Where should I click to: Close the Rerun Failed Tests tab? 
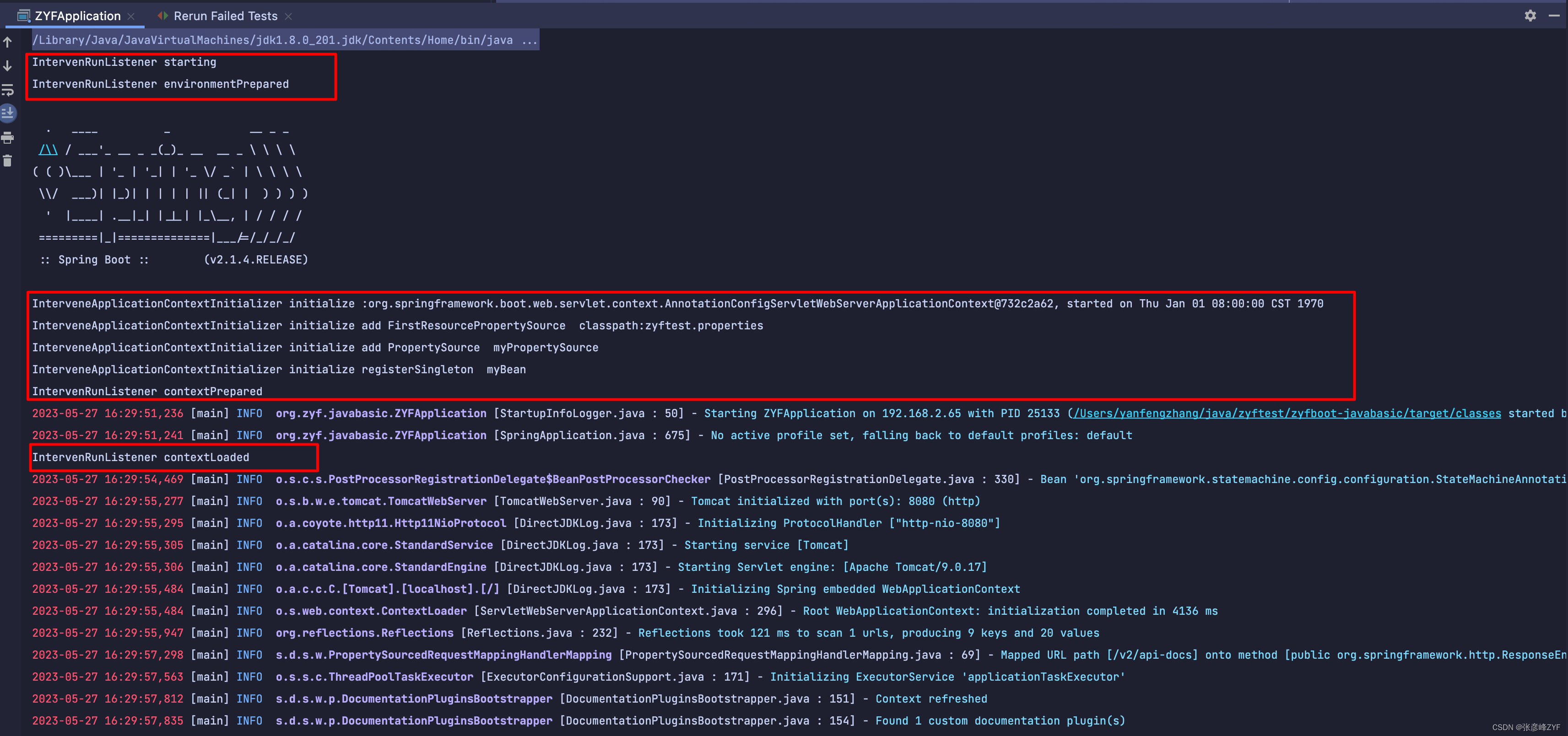[x=288, y=16]
